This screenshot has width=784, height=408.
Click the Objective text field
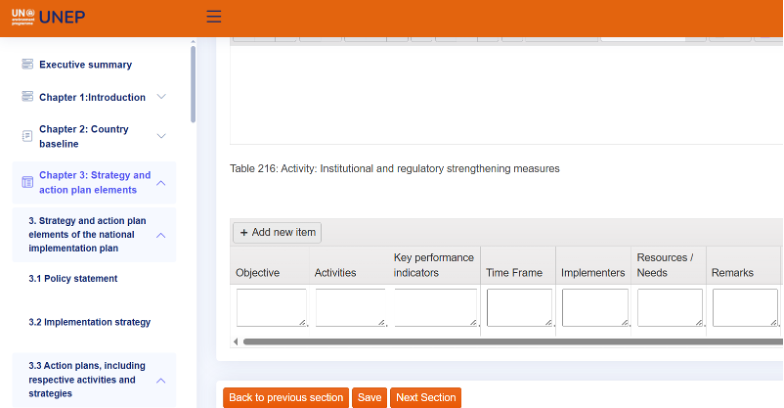[x=271, y=307]
